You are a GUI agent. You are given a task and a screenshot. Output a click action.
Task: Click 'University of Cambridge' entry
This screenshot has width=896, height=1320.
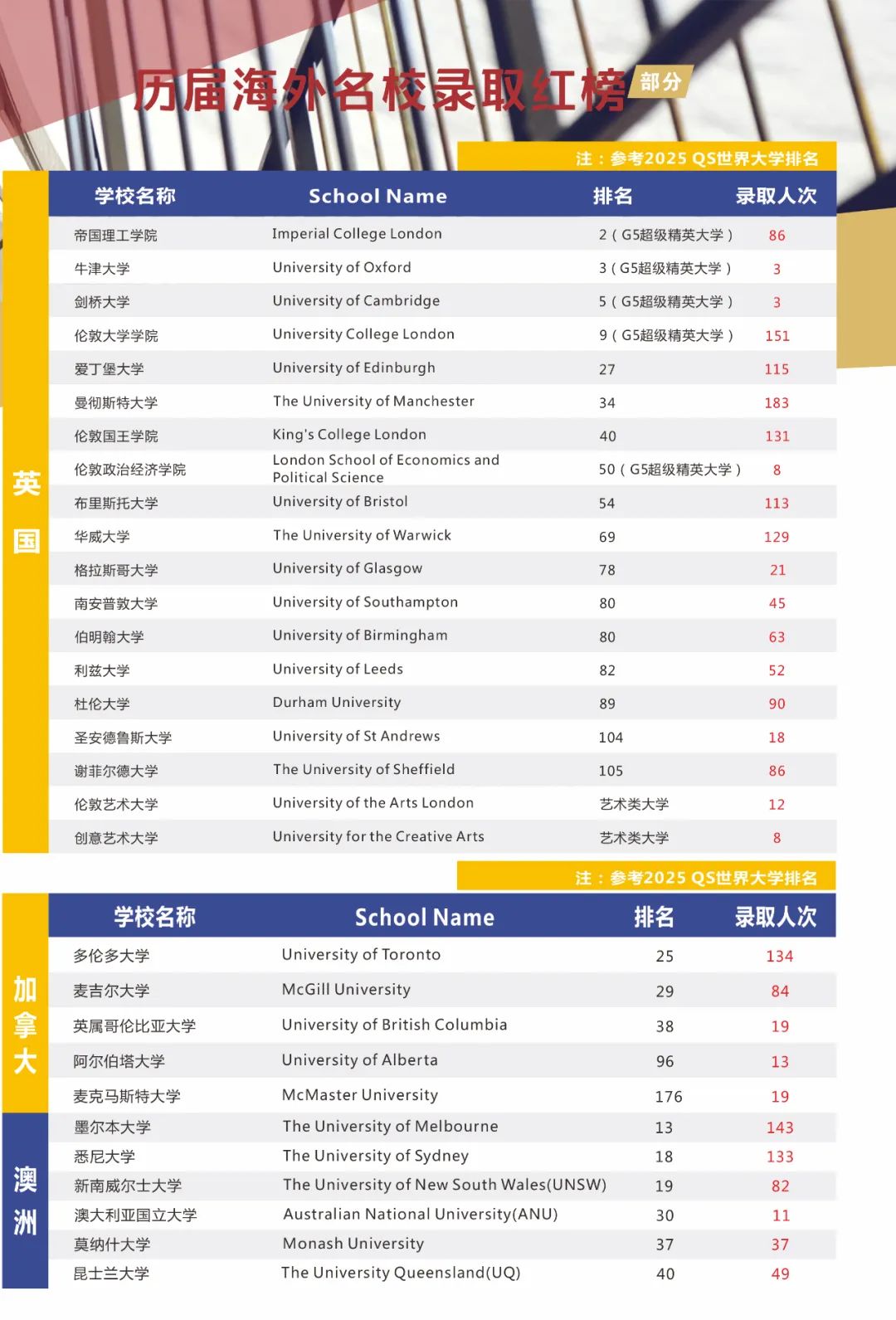[x=356, y=300]
